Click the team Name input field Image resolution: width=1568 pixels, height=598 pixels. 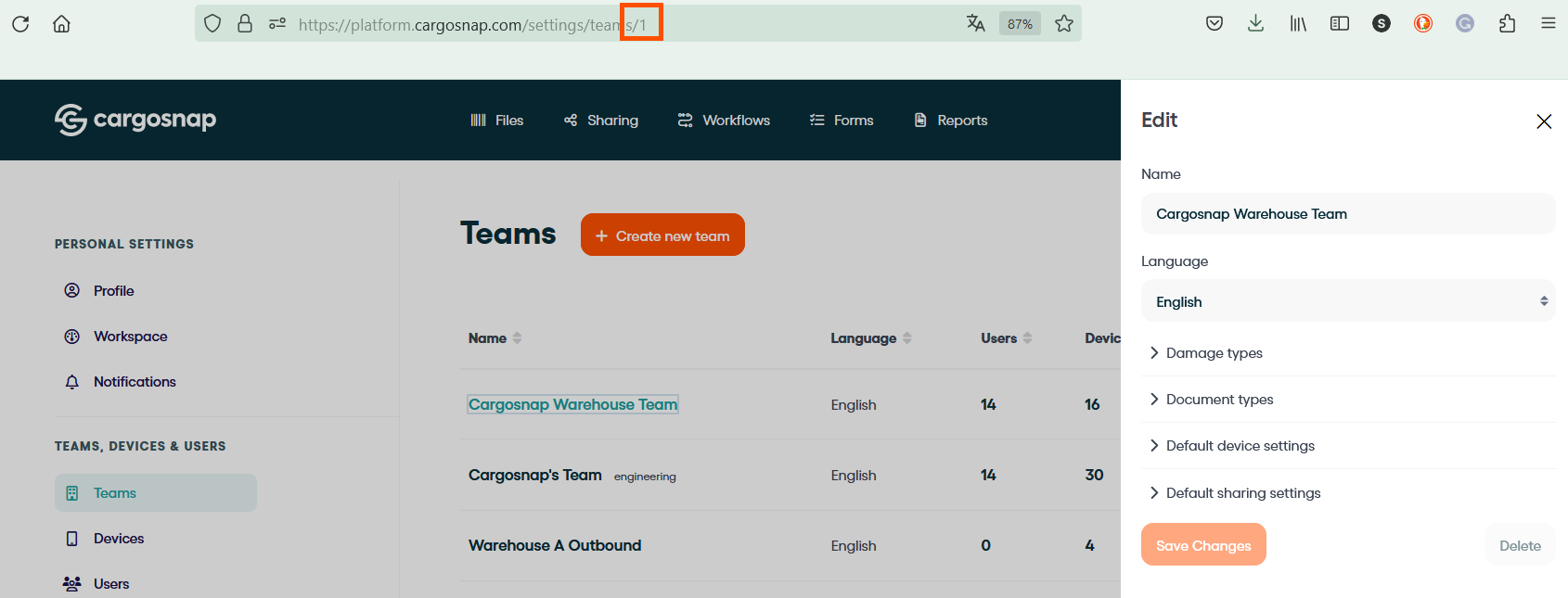pyautogui.click(x=1348, y=214)
